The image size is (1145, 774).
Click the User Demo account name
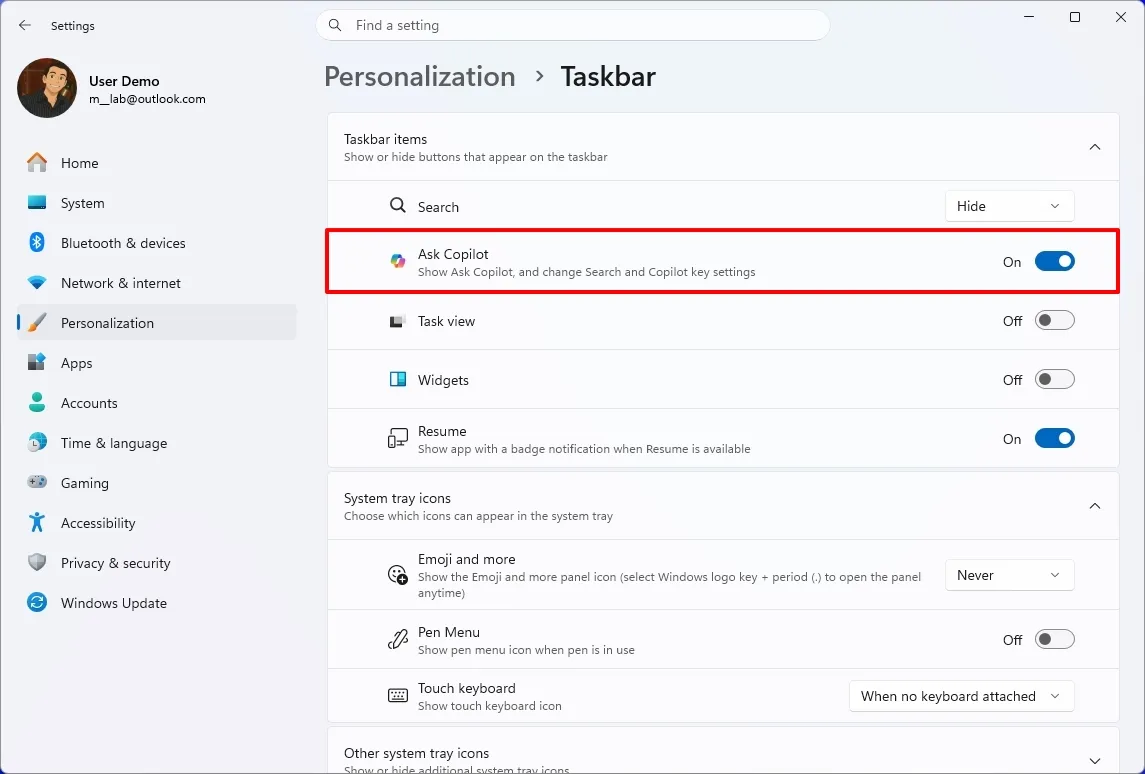point(124,81)
